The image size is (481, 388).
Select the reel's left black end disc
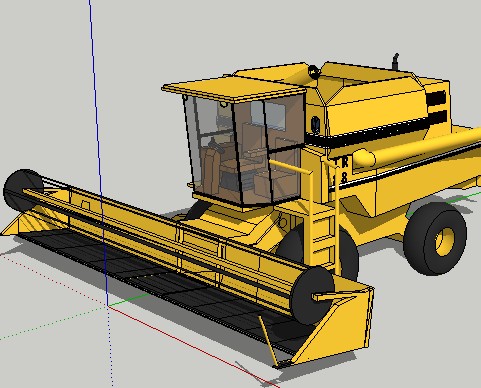coord(23,189)
